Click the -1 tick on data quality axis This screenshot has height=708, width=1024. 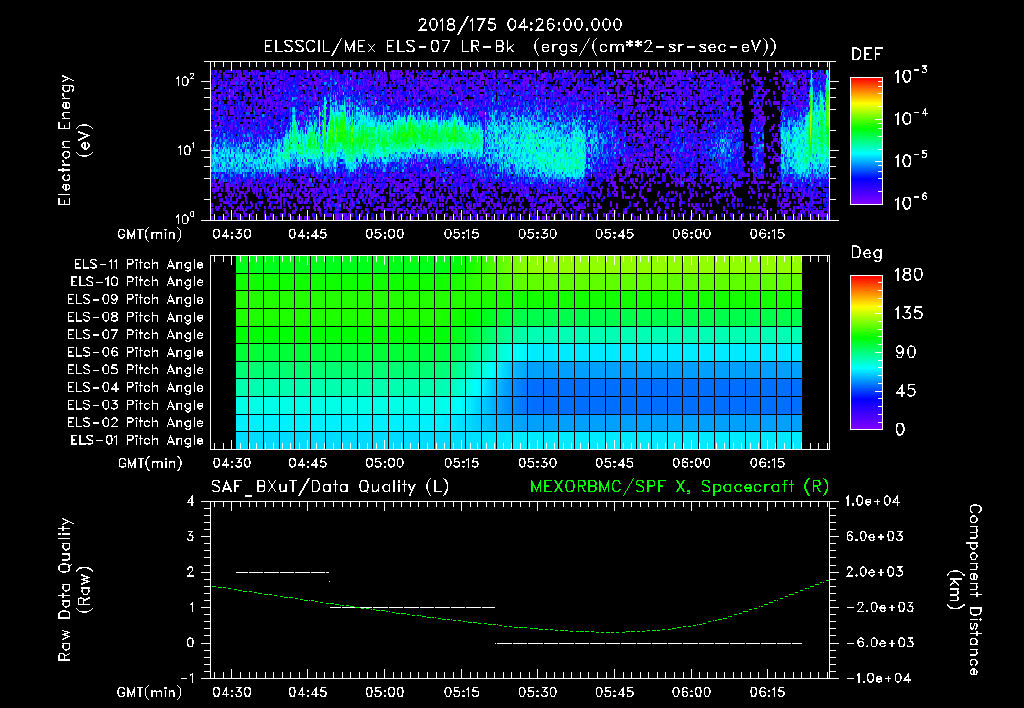click(x=187, y=678)
